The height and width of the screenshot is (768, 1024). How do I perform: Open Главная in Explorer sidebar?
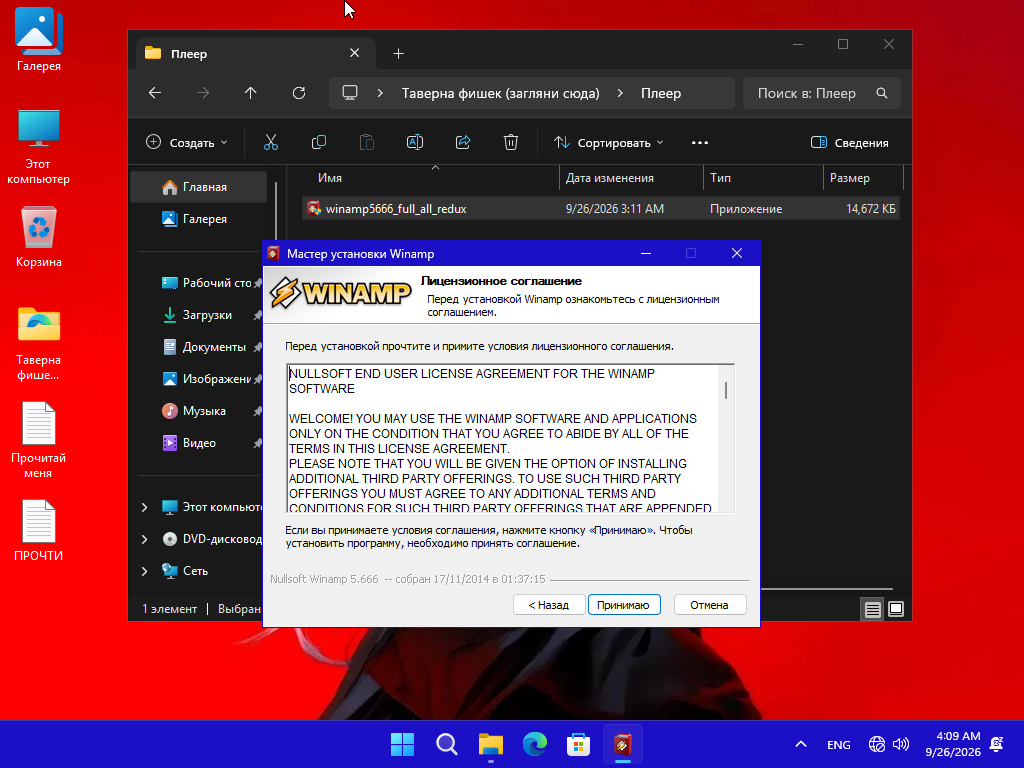pyautogui.click(x=199, y=187)
